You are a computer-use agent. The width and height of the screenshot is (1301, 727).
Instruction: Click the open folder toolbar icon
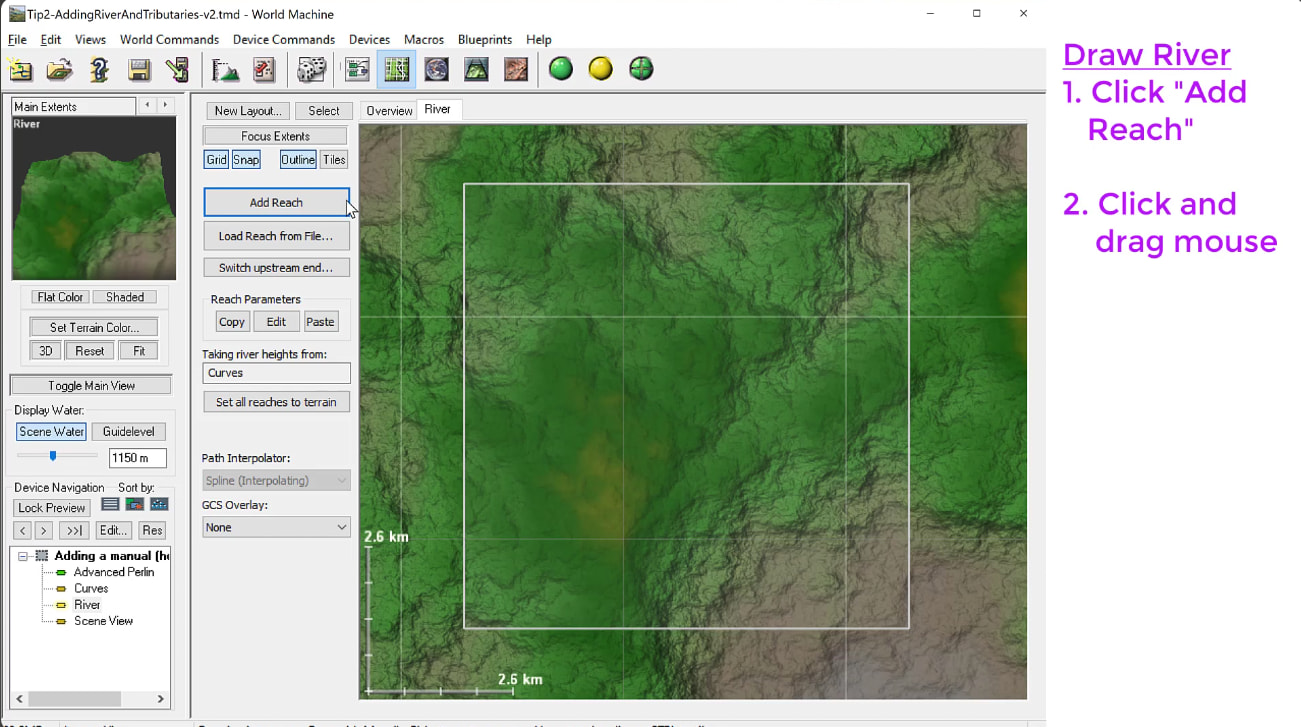click(59, 70)
